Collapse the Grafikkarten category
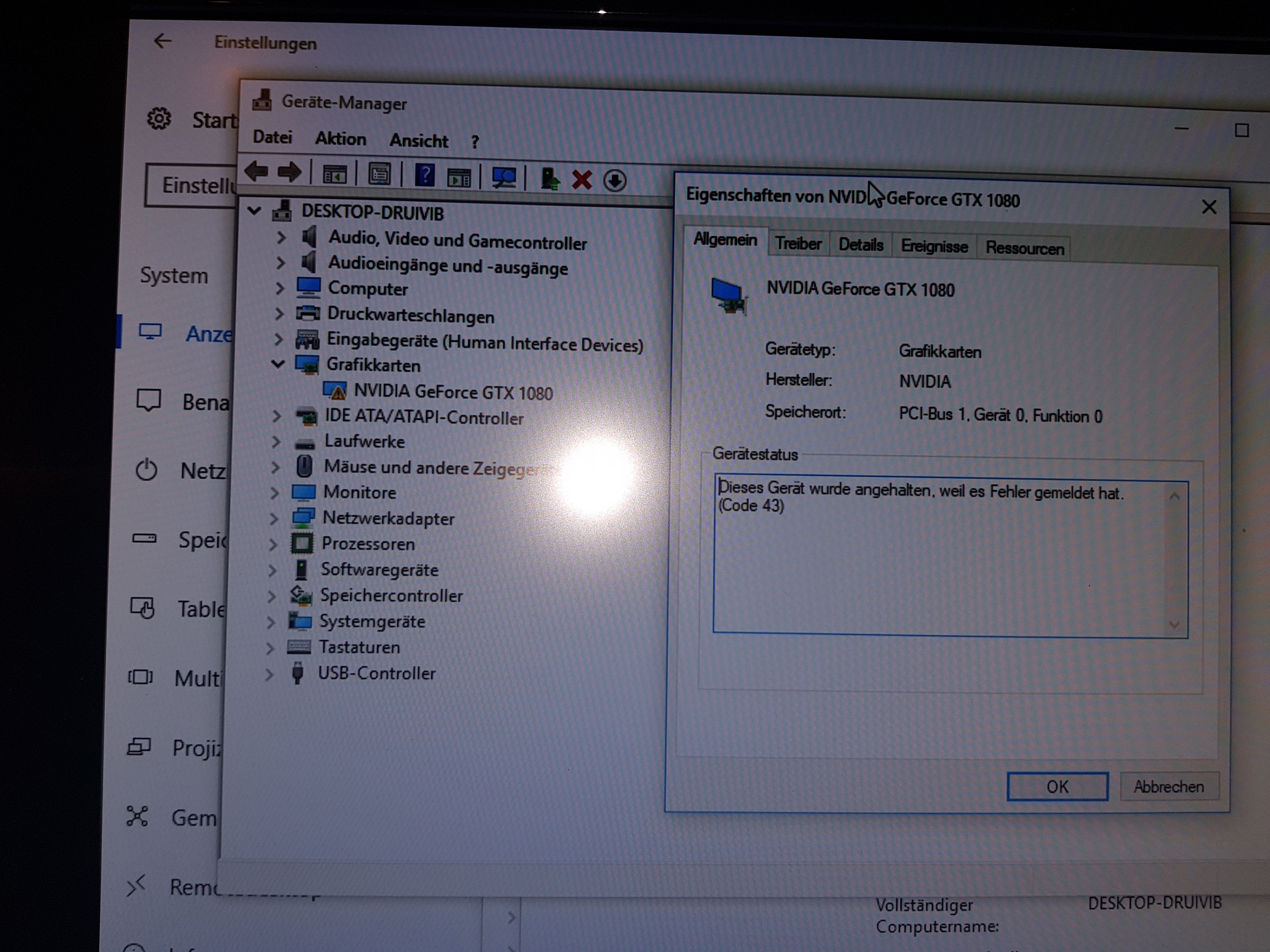The height and width of the screenshot is (952, 1270). tap(278, 364)
